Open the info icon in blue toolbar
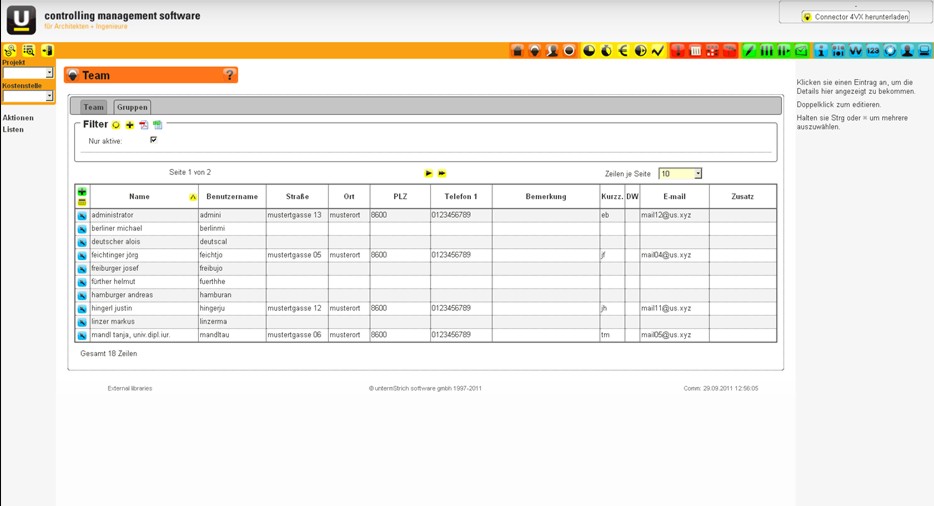 click(821, 51)
